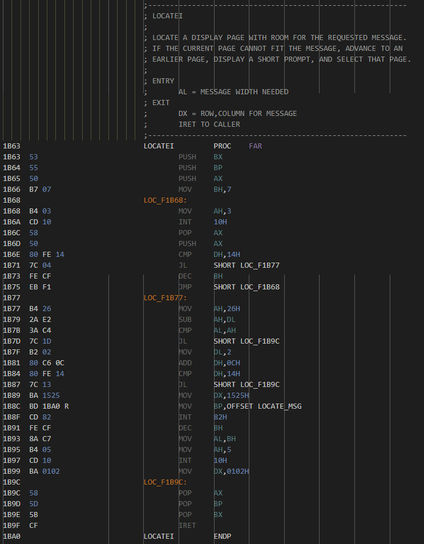Click address 1B63 of PUSH BX
The height and width of the screenshot is (544, 424).
pyautogui.click(x=11, y=157)
